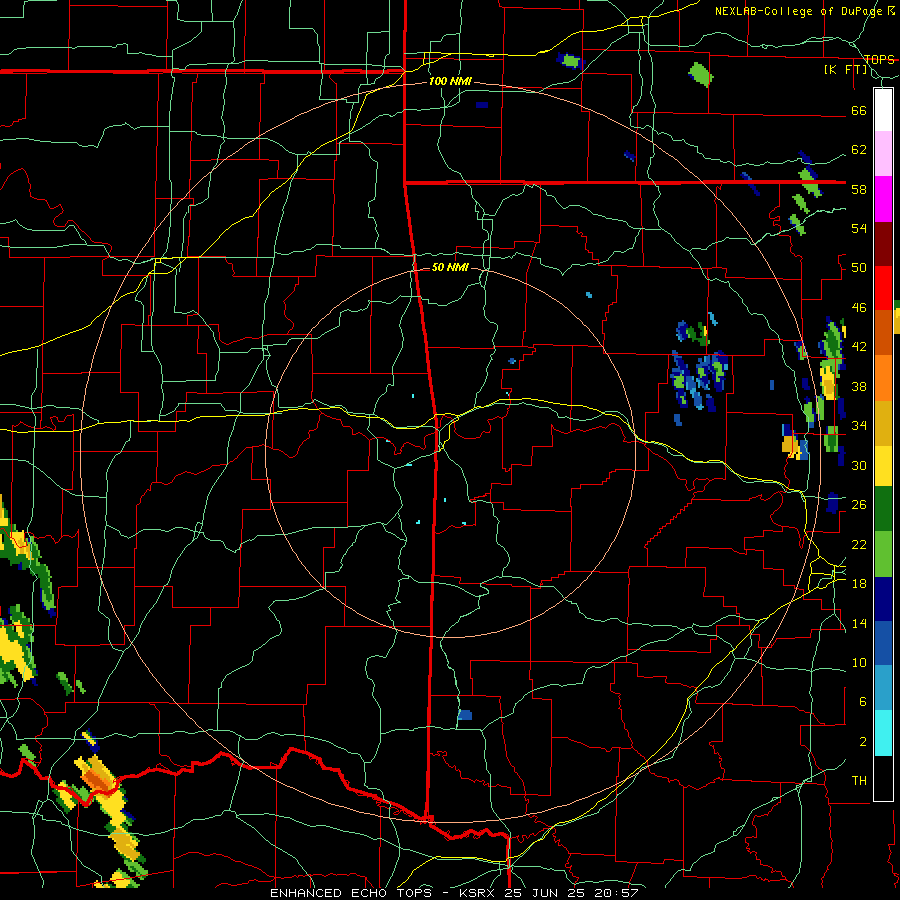The image size is (900, 900).
Task: Click the 20:57 timestamp in caption
Action: tap(618, 893)
